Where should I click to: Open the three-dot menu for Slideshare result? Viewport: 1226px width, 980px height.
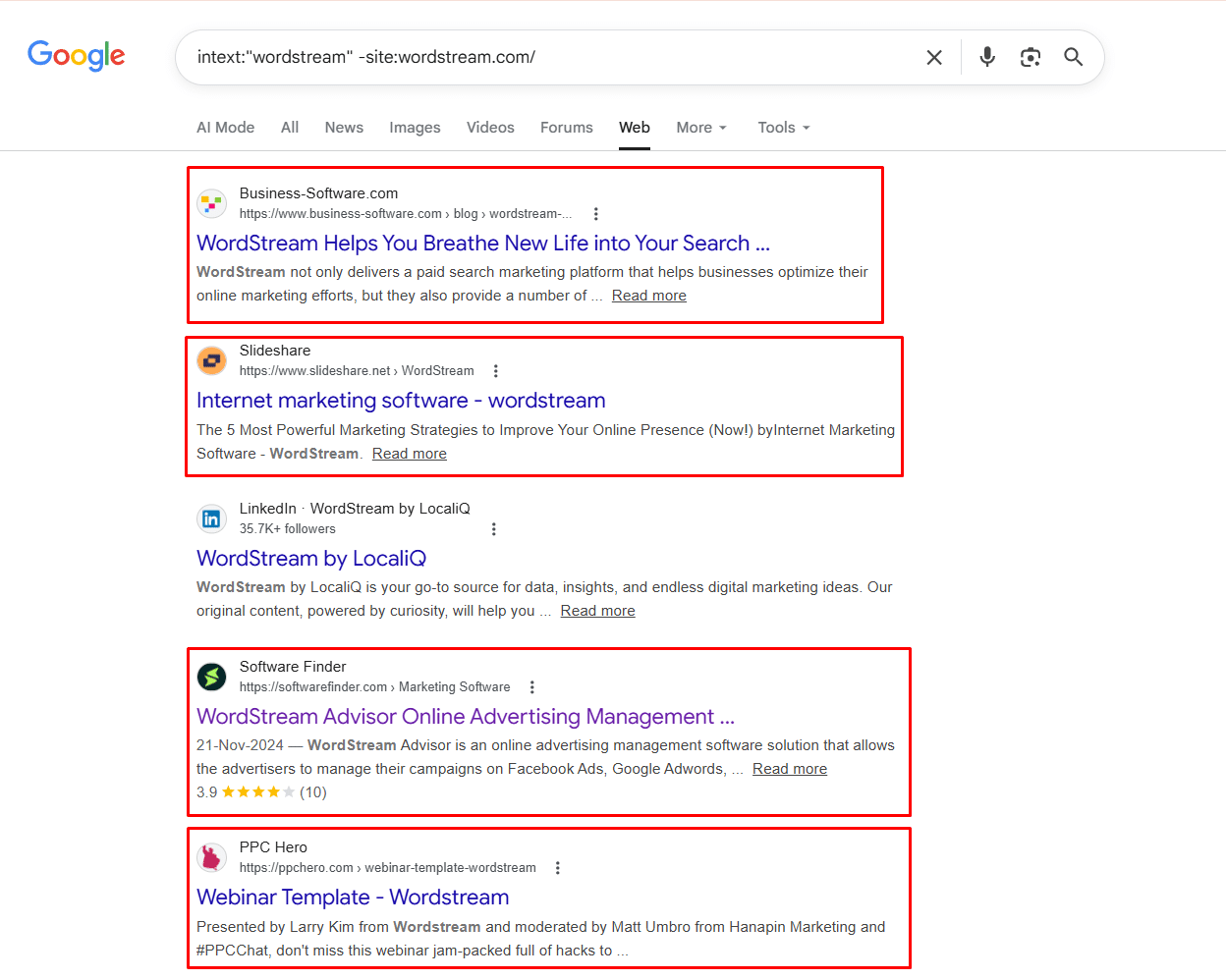click(x=496, y=371)
